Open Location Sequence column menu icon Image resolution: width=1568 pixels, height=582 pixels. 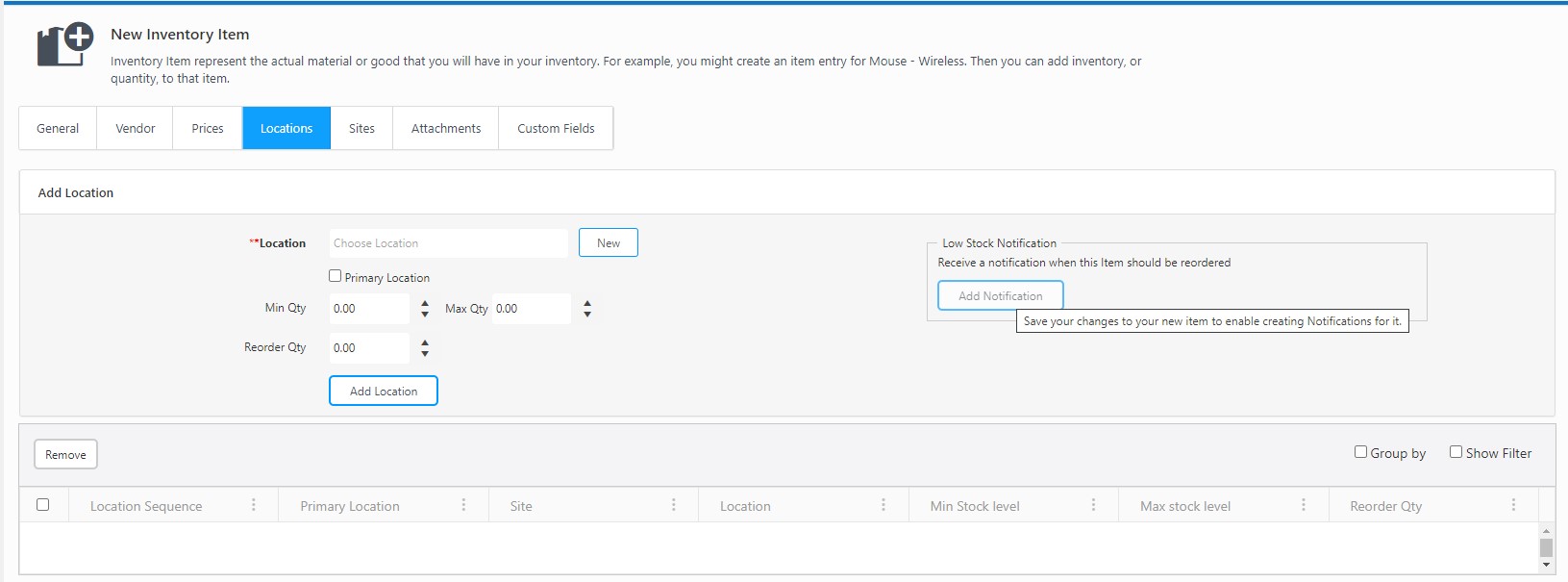coord(254,505)
